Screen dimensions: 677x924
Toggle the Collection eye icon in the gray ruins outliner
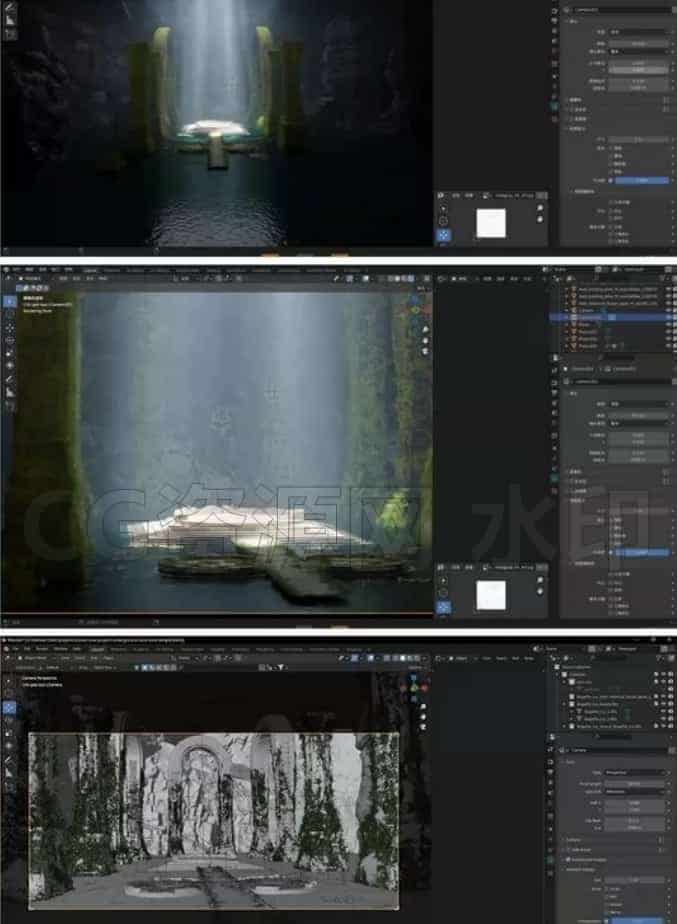point(664,675)
